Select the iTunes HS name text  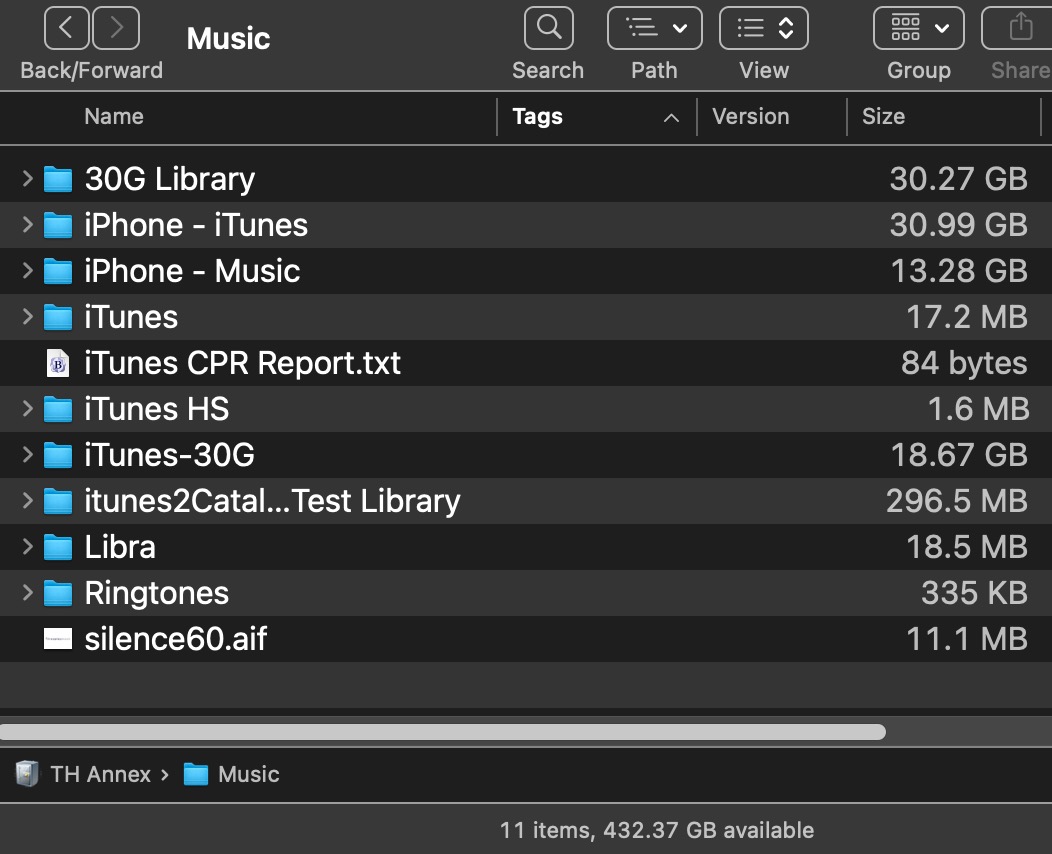pos(156,409)
